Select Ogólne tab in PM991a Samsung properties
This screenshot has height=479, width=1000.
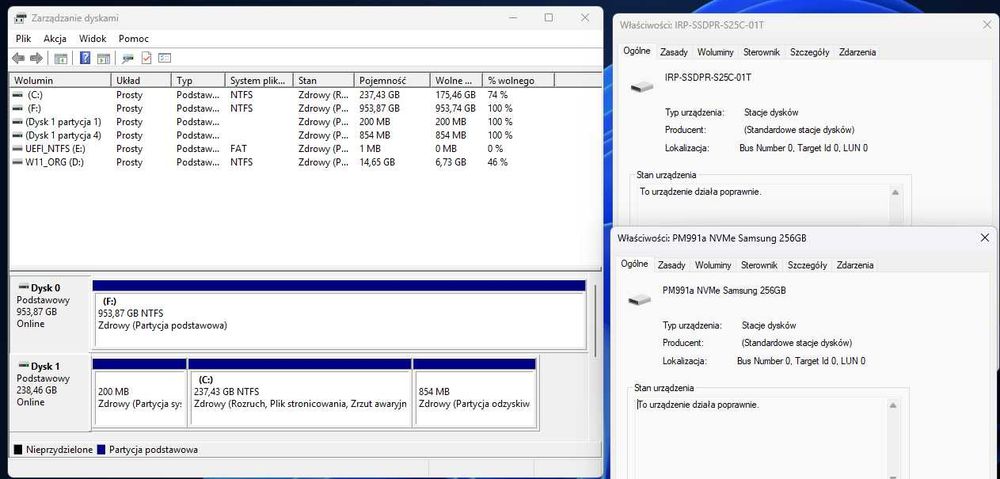pyautogui.click(x=635, y=264)
